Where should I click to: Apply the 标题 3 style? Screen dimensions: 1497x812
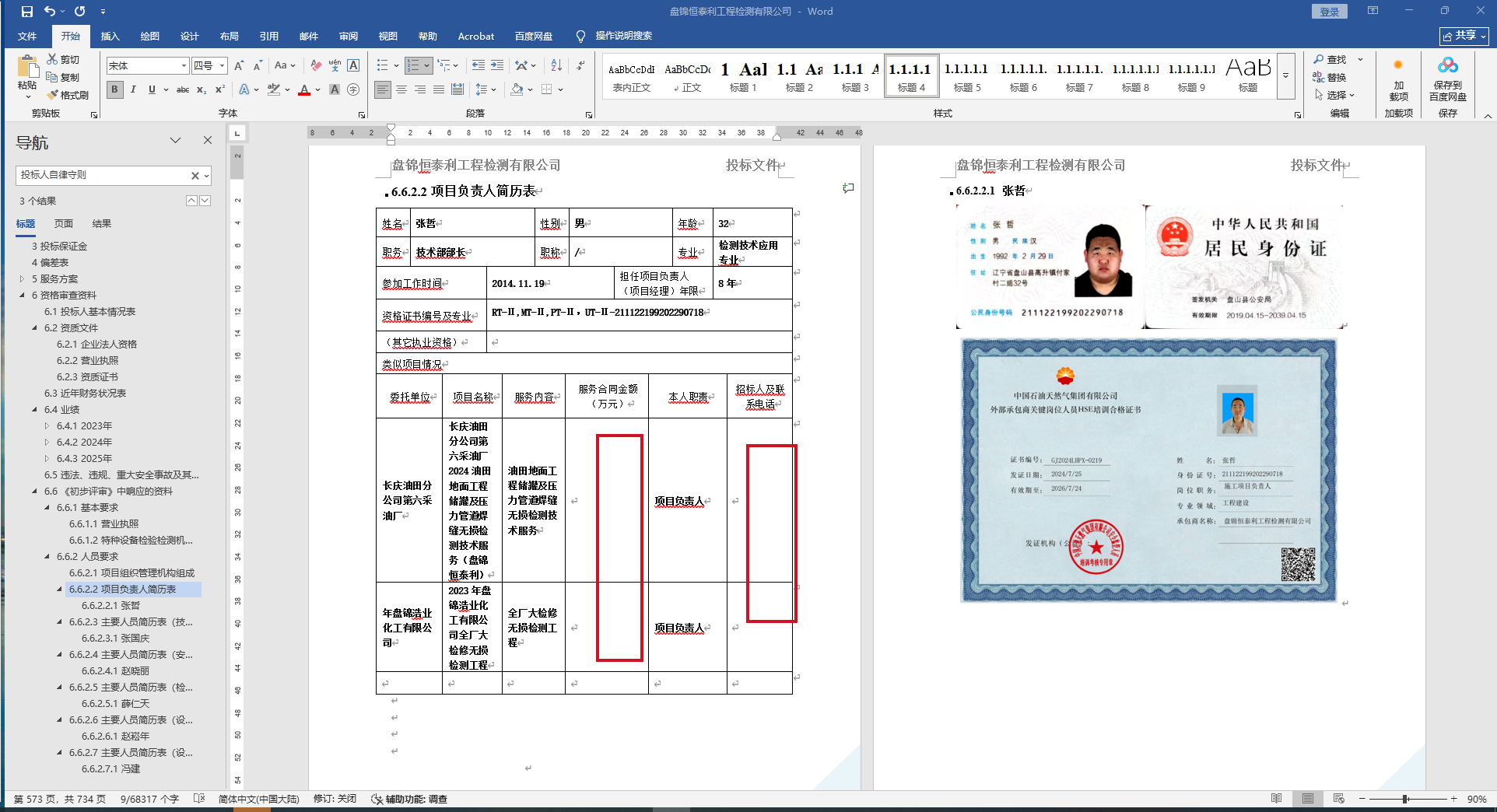(855, 76)
